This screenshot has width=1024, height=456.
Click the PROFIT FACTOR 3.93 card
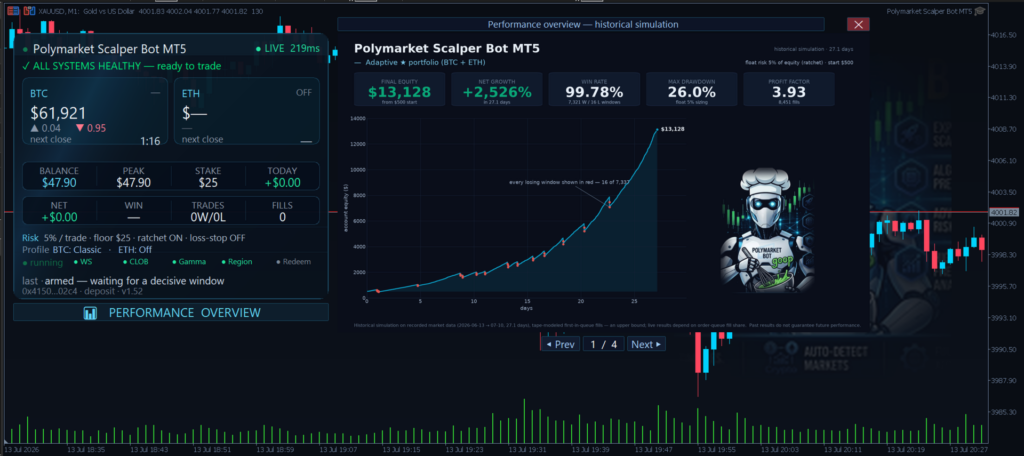coord(789,89)
